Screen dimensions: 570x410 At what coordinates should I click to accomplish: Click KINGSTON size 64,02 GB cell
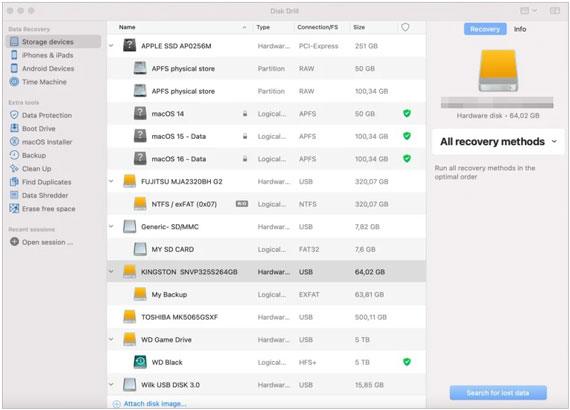click(x=370, y=272)
